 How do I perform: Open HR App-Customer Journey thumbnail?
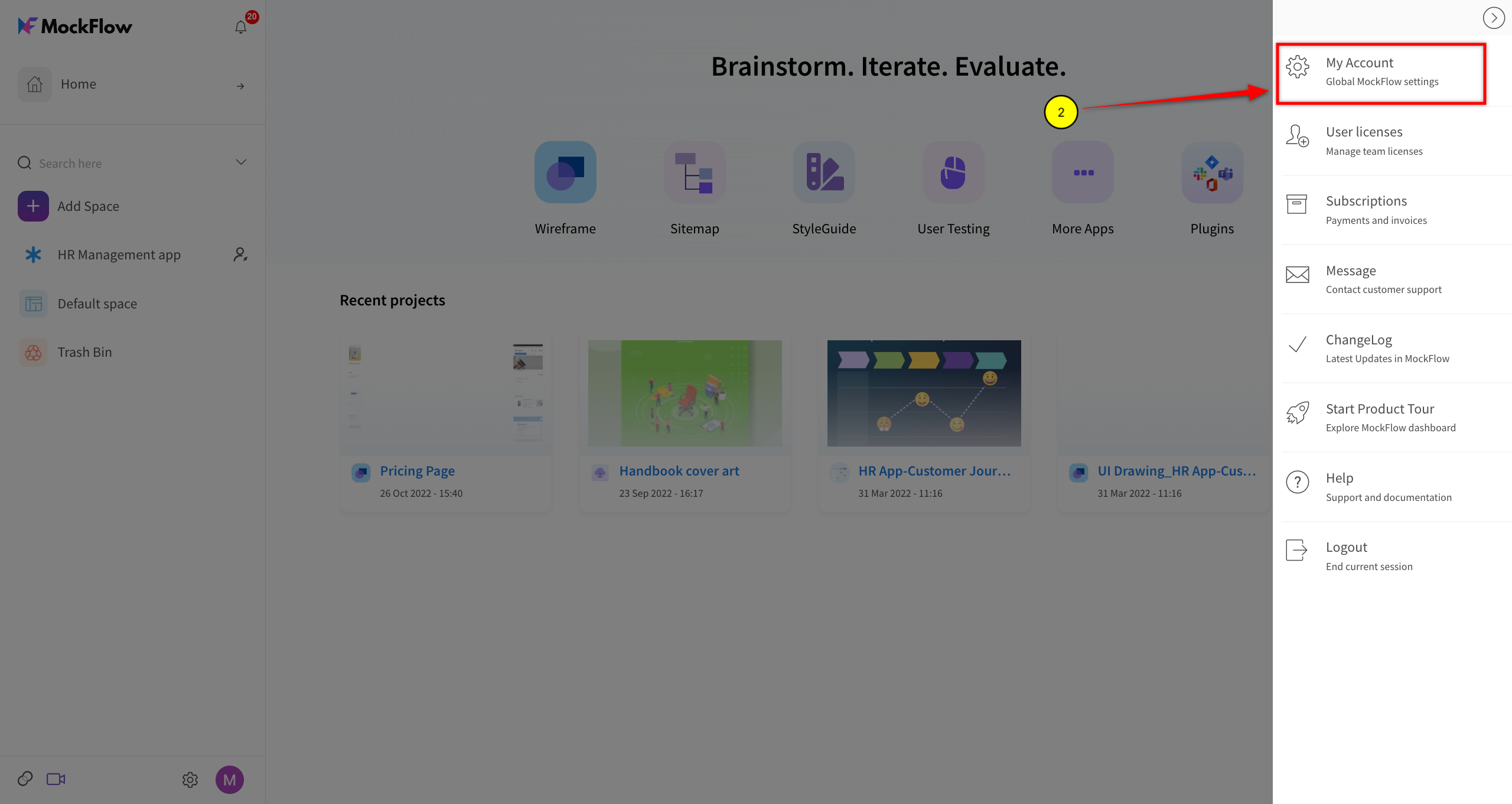click(924, 393)
